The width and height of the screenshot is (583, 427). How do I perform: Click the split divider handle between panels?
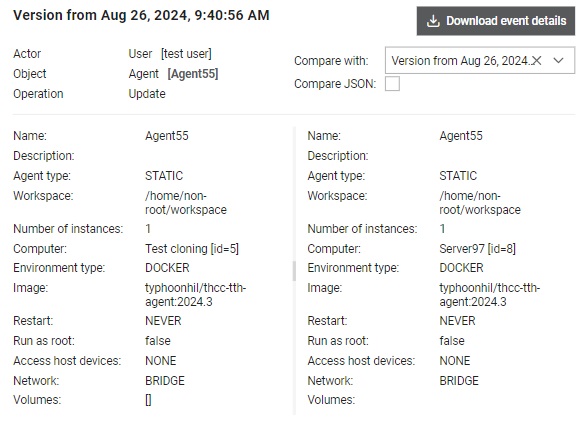(294, 271)
